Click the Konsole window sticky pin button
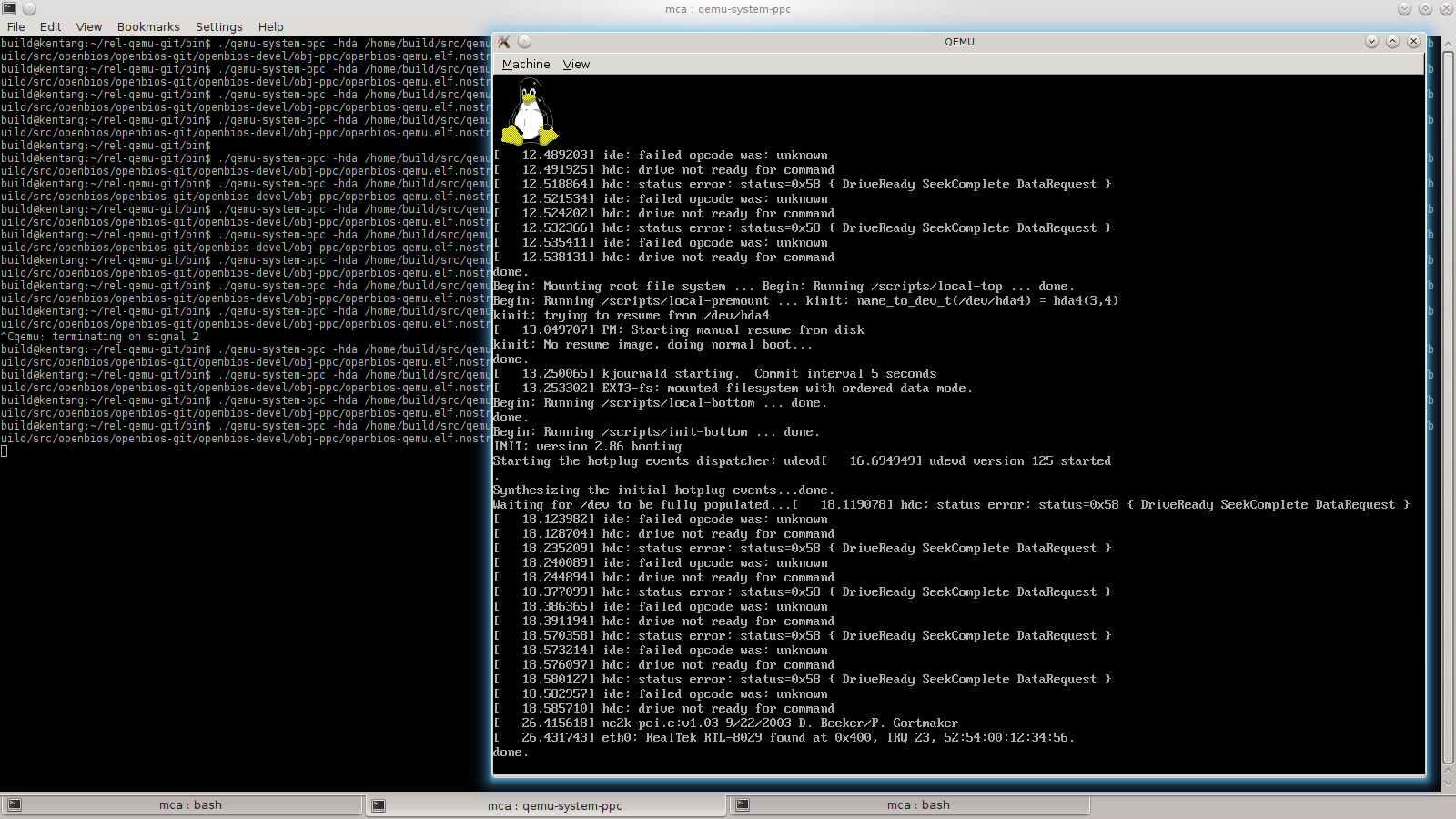 [29, 8]
